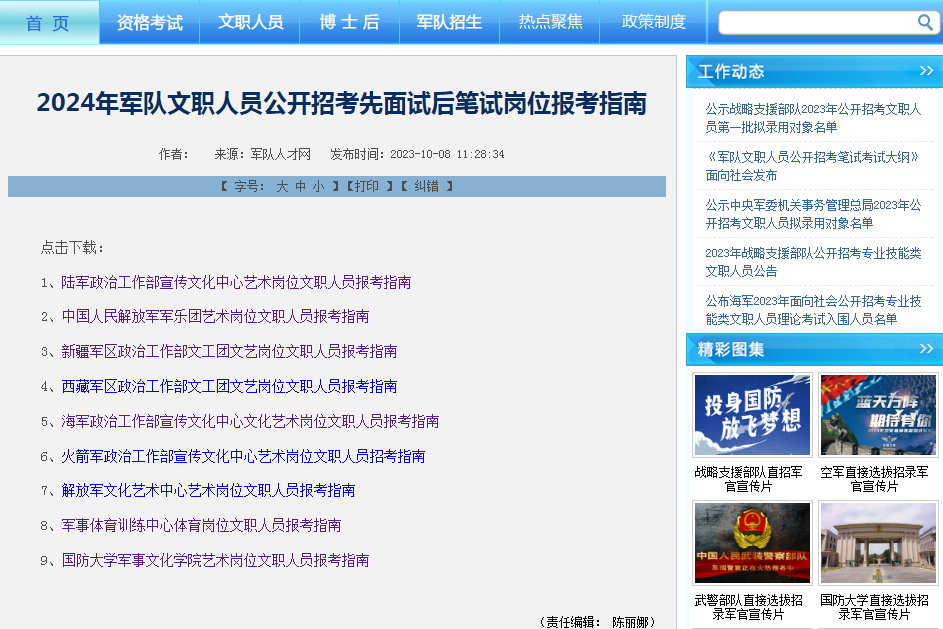The image size is (943, 629).
Task: Open 空军直接选拔招录军官 promo thumbnail
Action: point(878,415)
